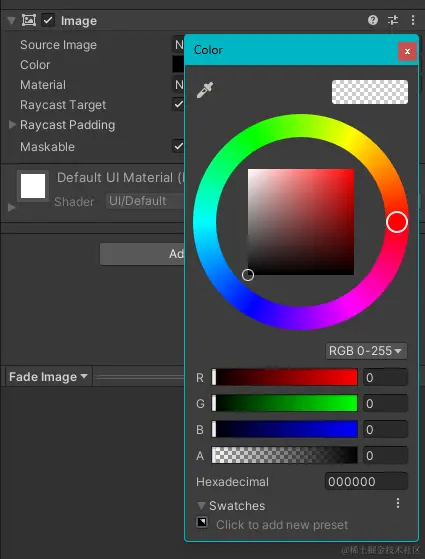425x559 pixels.
Task: Click the R value input field
Action: pyautogui.click(x=385, y=377)
